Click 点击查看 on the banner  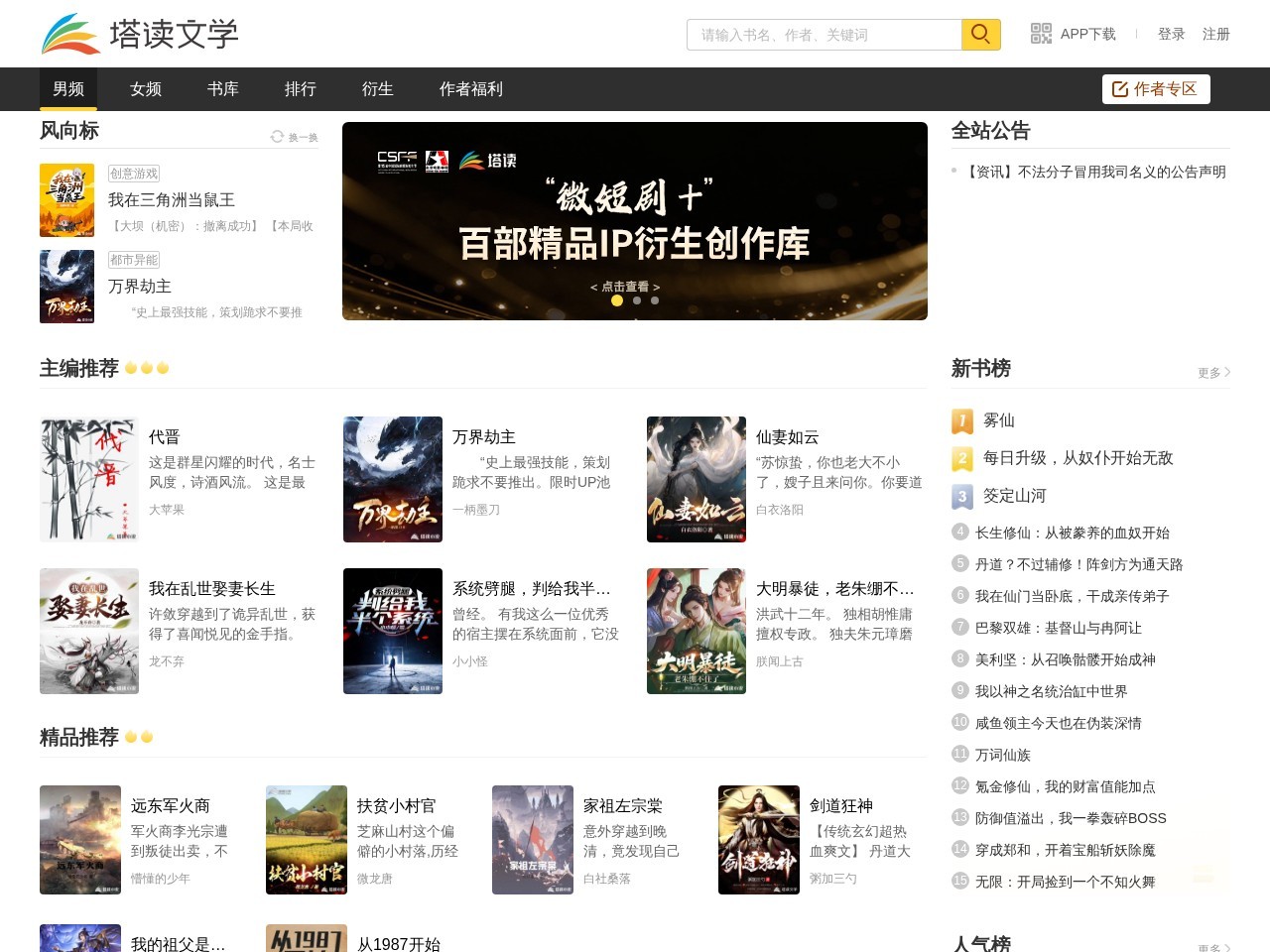pos(625,287)
